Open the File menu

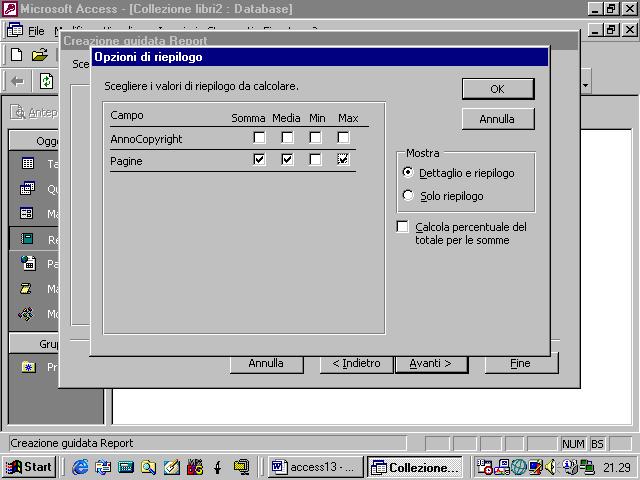36,31
